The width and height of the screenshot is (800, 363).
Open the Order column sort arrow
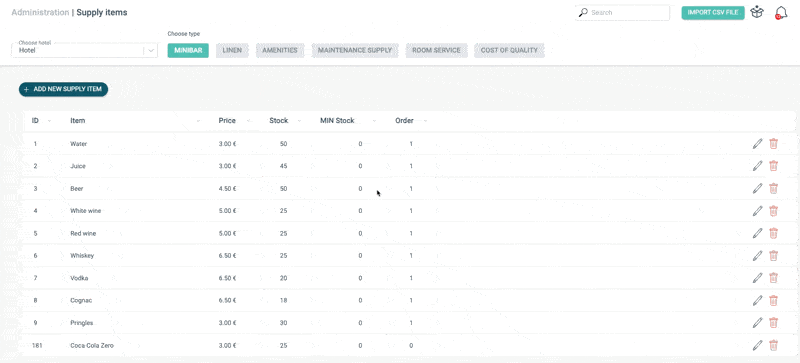(425, 121)
